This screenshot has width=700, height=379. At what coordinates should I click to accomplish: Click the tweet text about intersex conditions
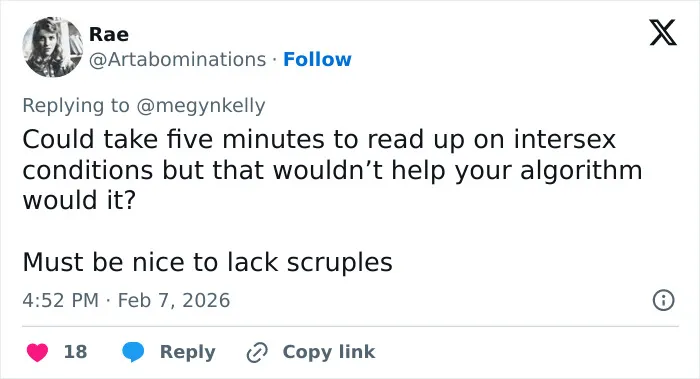pos(333,169)
